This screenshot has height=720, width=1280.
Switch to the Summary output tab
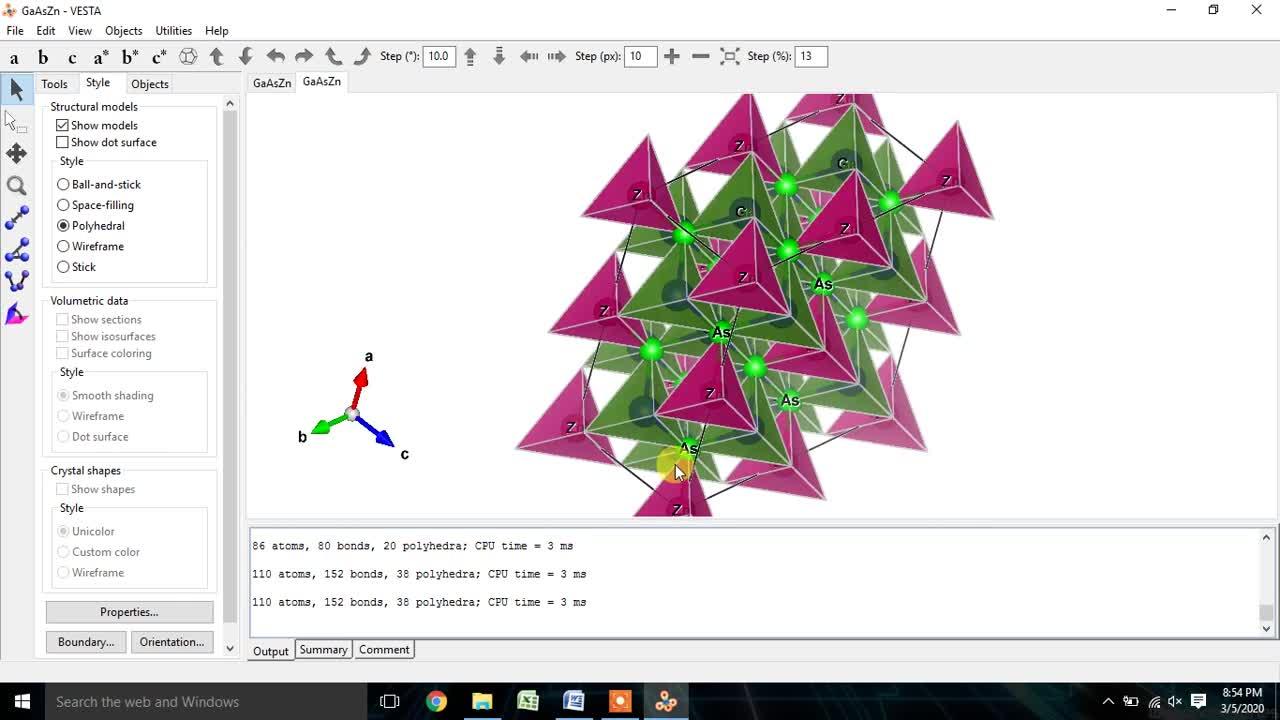(x=323, y=649)
